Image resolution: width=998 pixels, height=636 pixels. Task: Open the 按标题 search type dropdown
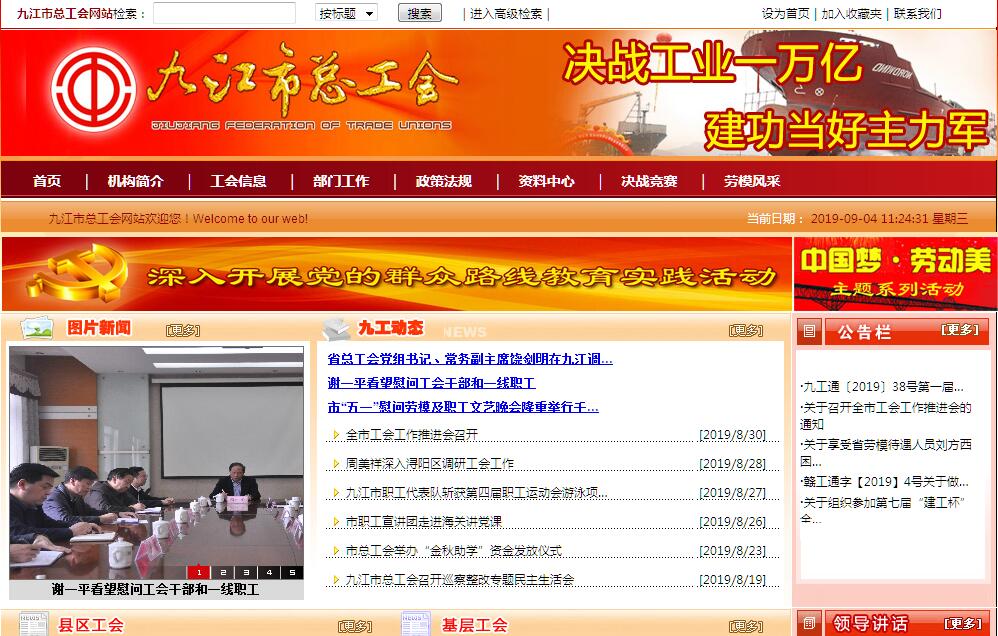tap(346, 13)
